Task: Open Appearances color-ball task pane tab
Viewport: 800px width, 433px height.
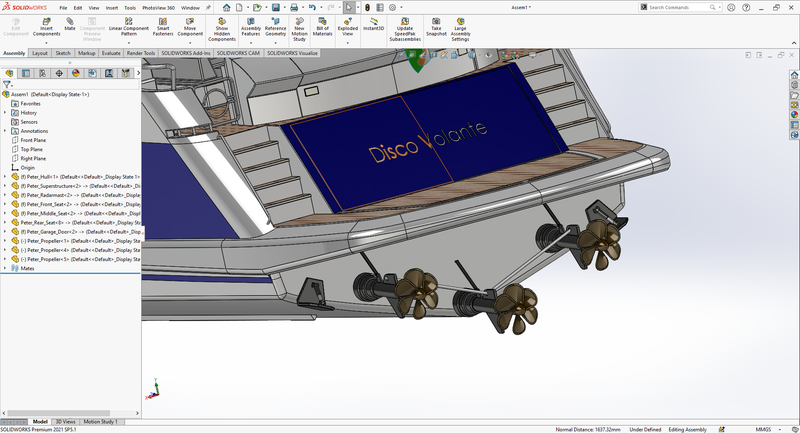Action: [794, 115]
